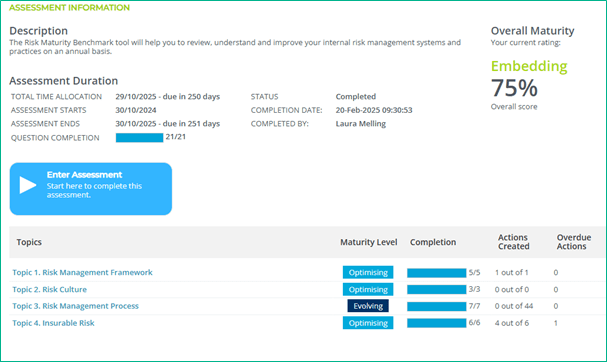Click the Optimising badge for Topic 1

point(368,272)
